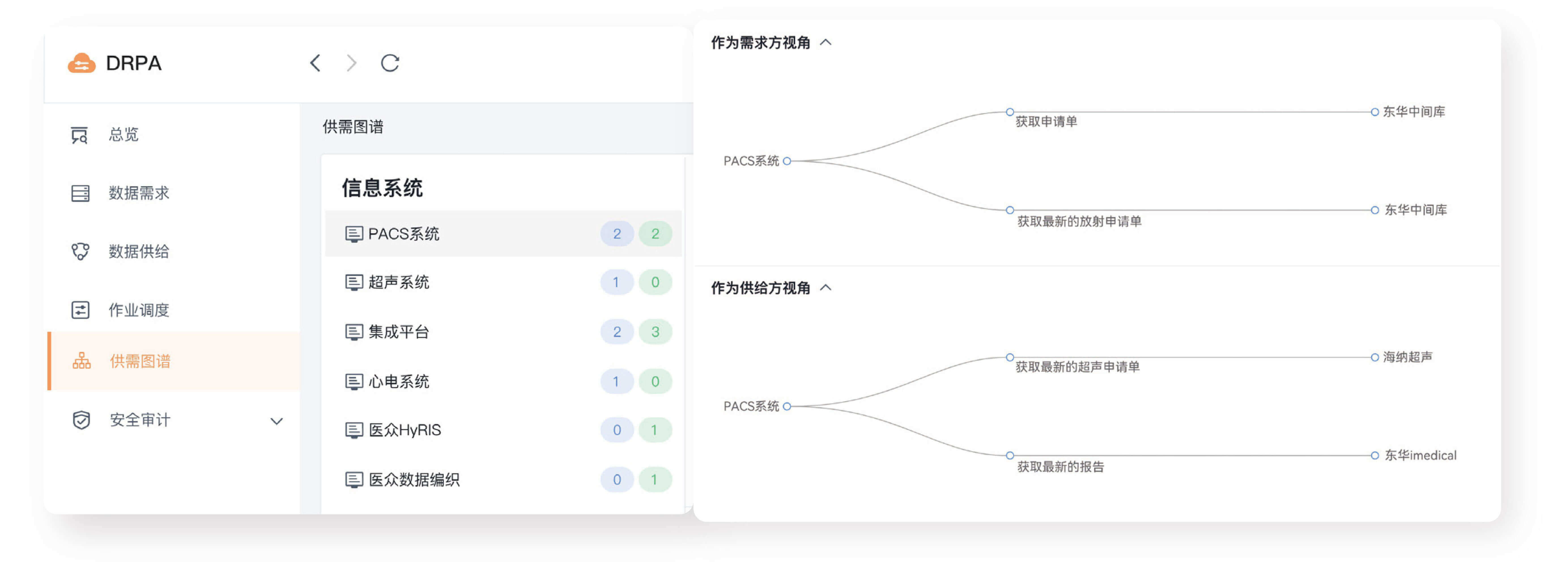Open 数据供给 menu item
The height and width of the screenshot is (568, 1568).
coord(139,252)
